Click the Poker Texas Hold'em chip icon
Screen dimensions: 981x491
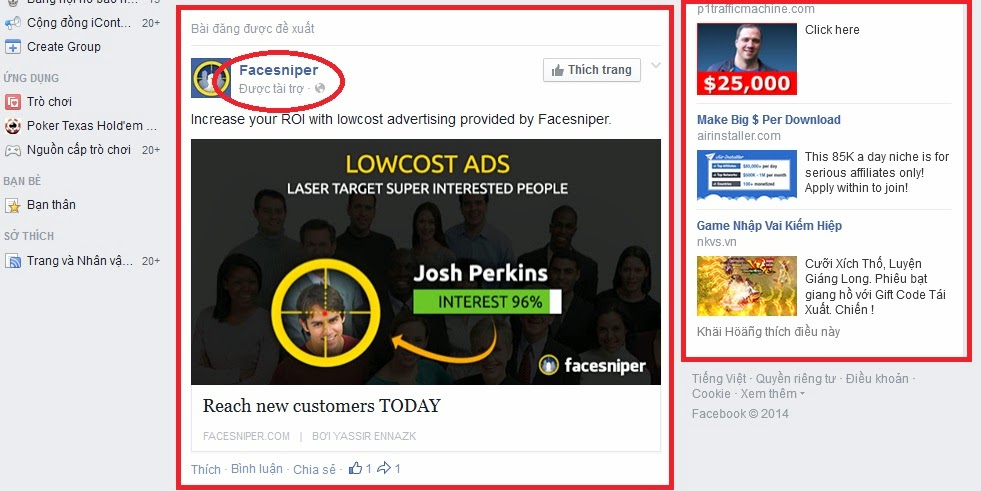click(13, 126)
